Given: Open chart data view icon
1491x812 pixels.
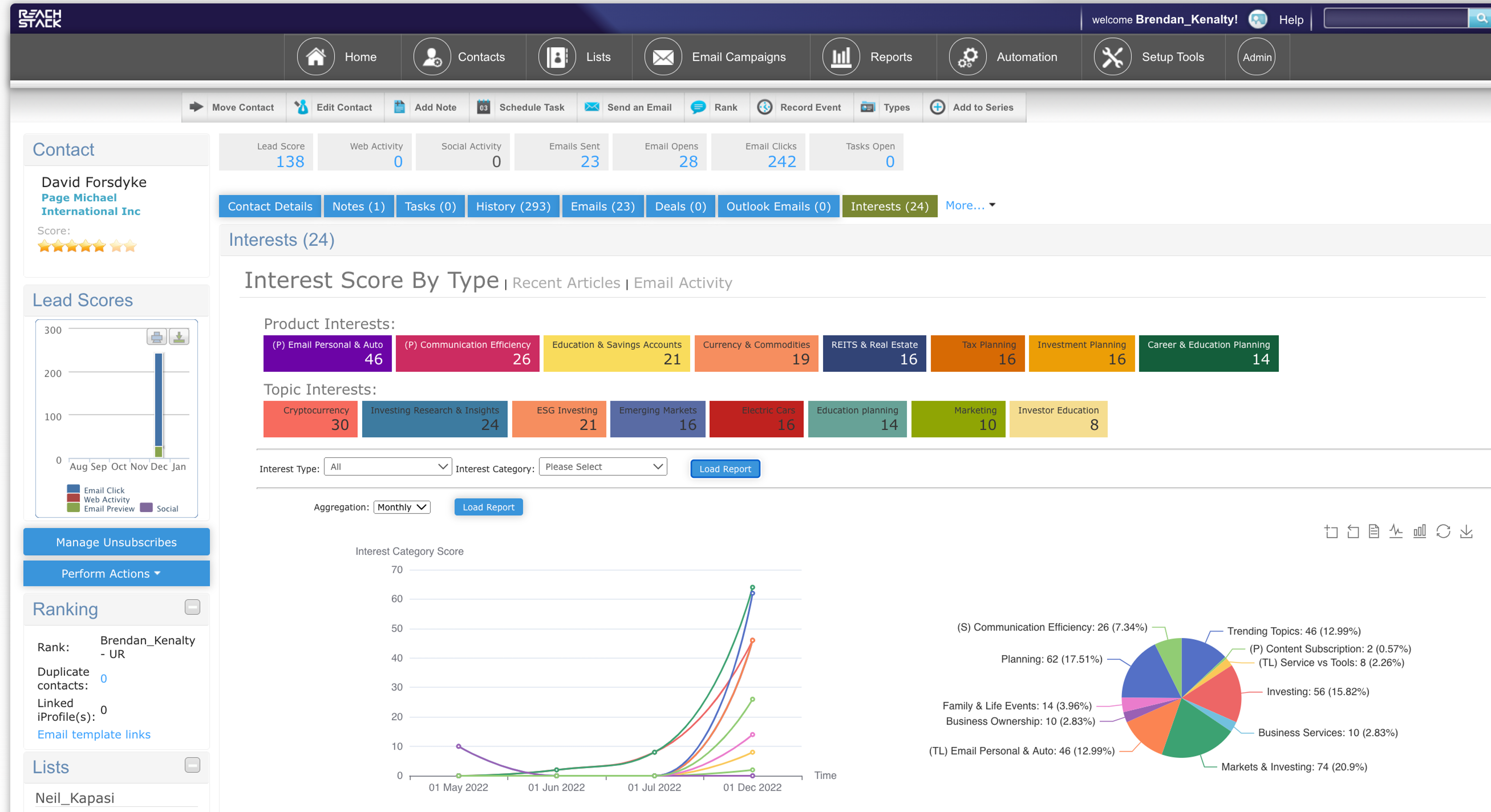Looking at the screenshot, I should click(1374, 531).
